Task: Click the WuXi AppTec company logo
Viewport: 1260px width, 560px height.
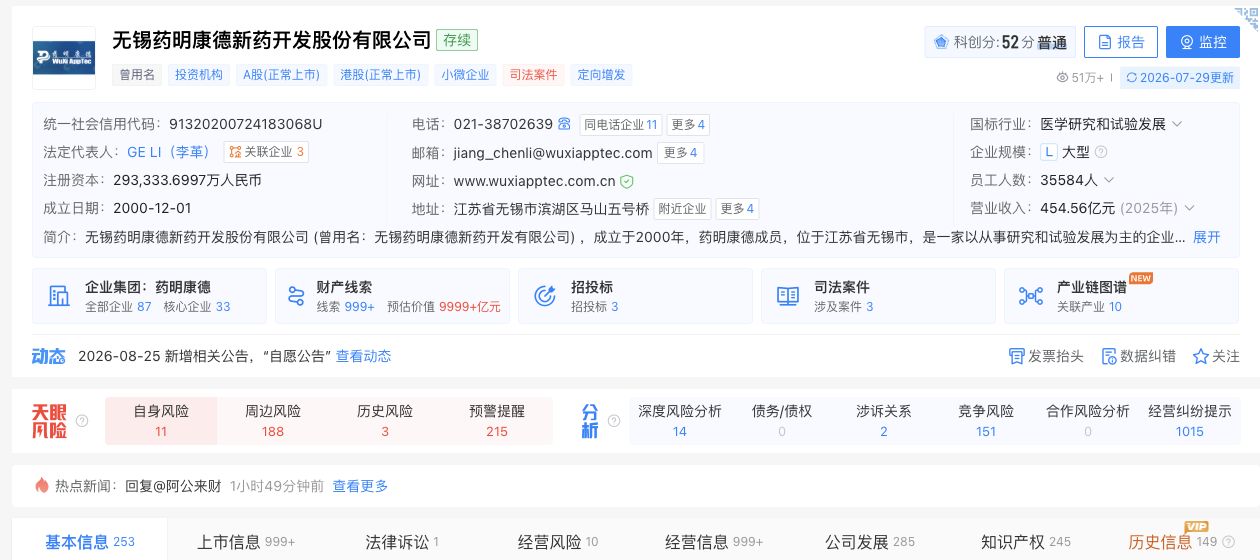Action: [x=64, y=58]
